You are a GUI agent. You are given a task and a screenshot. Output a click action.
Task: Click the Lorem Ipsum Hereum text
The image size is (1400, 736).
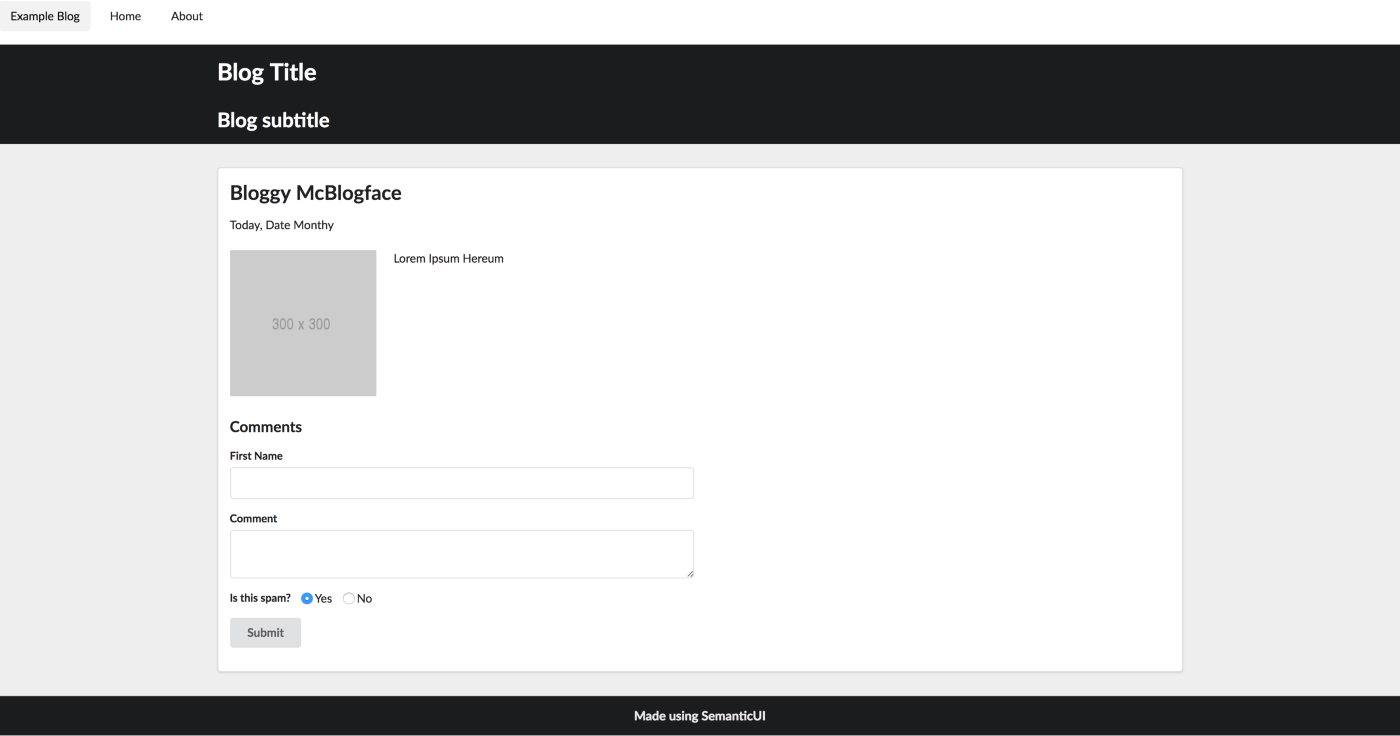(448, 259)
